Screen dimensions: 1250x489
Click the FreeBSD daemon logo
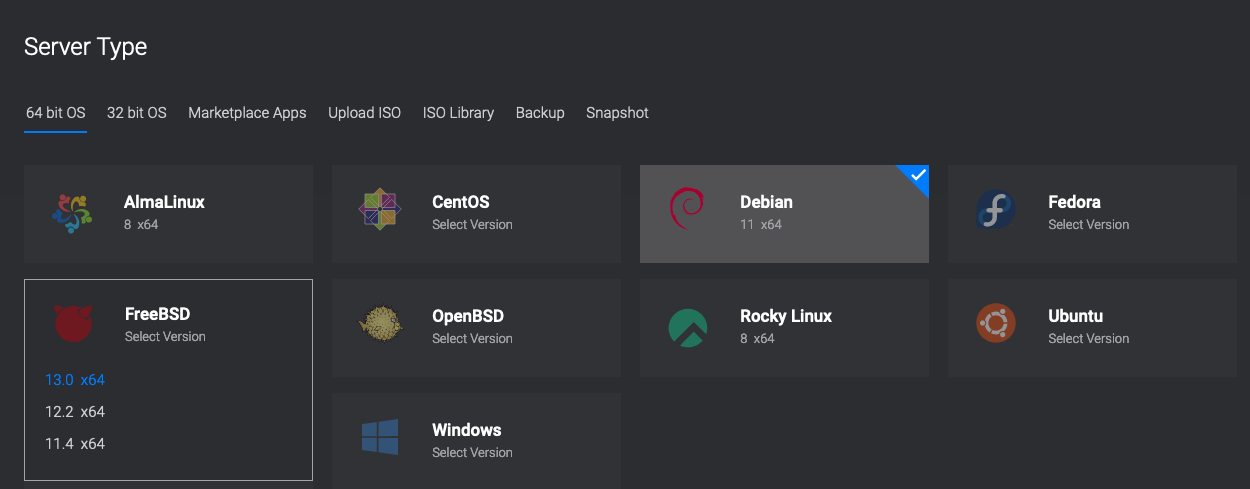[x=72, y=325]
